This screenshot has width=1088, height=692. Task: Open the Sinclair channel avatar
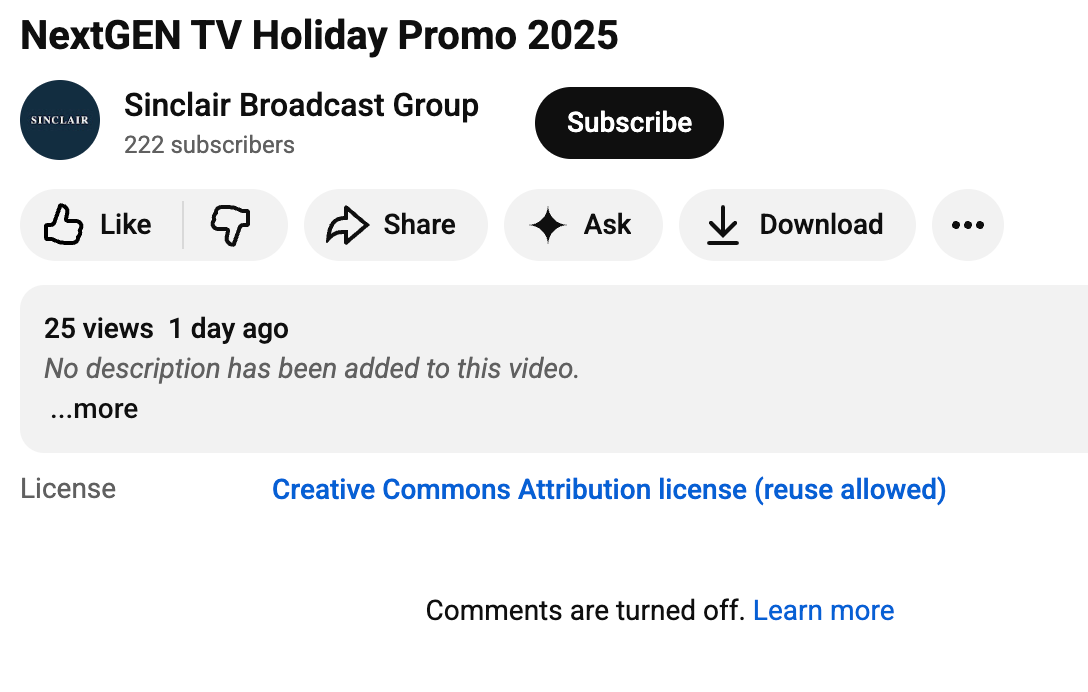point(60,120)
